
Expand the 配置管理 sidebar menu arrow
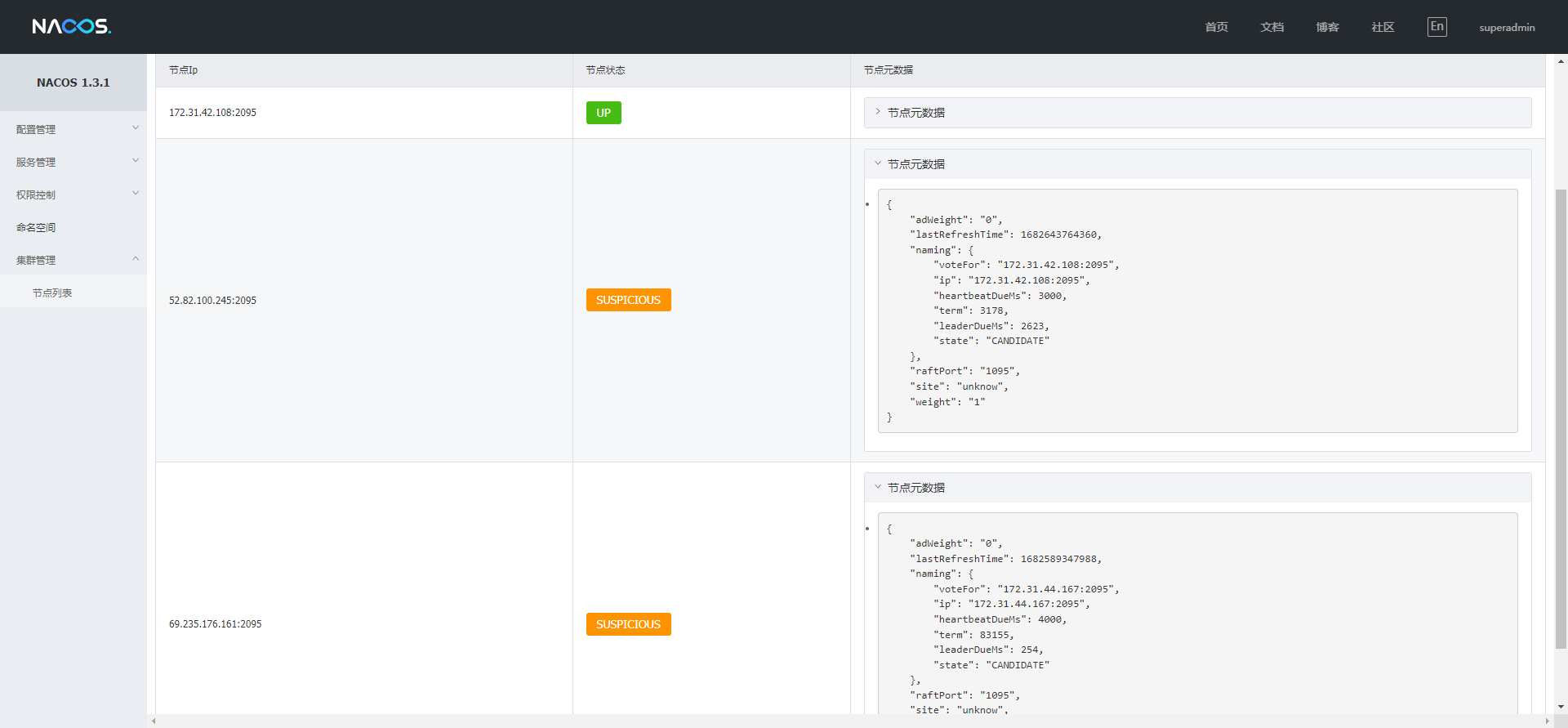click(136, 128)
